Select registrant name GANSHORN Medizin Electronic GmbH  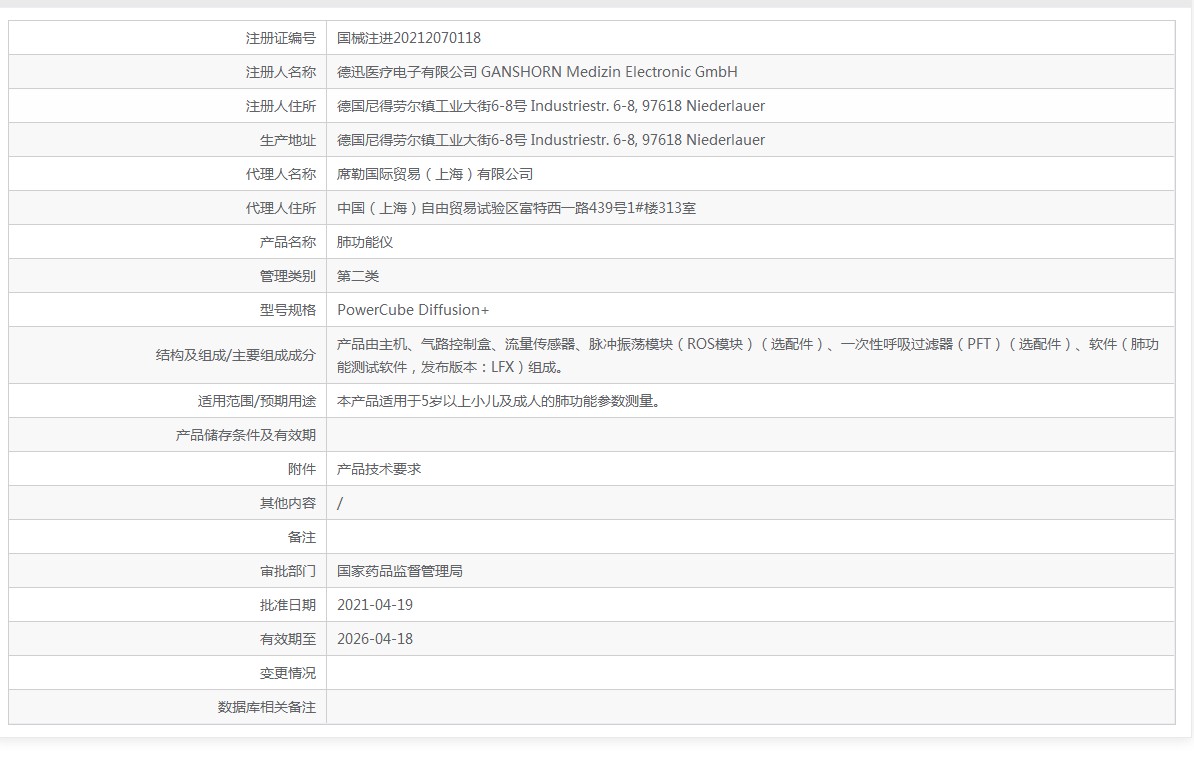click(x=609, y=72)
